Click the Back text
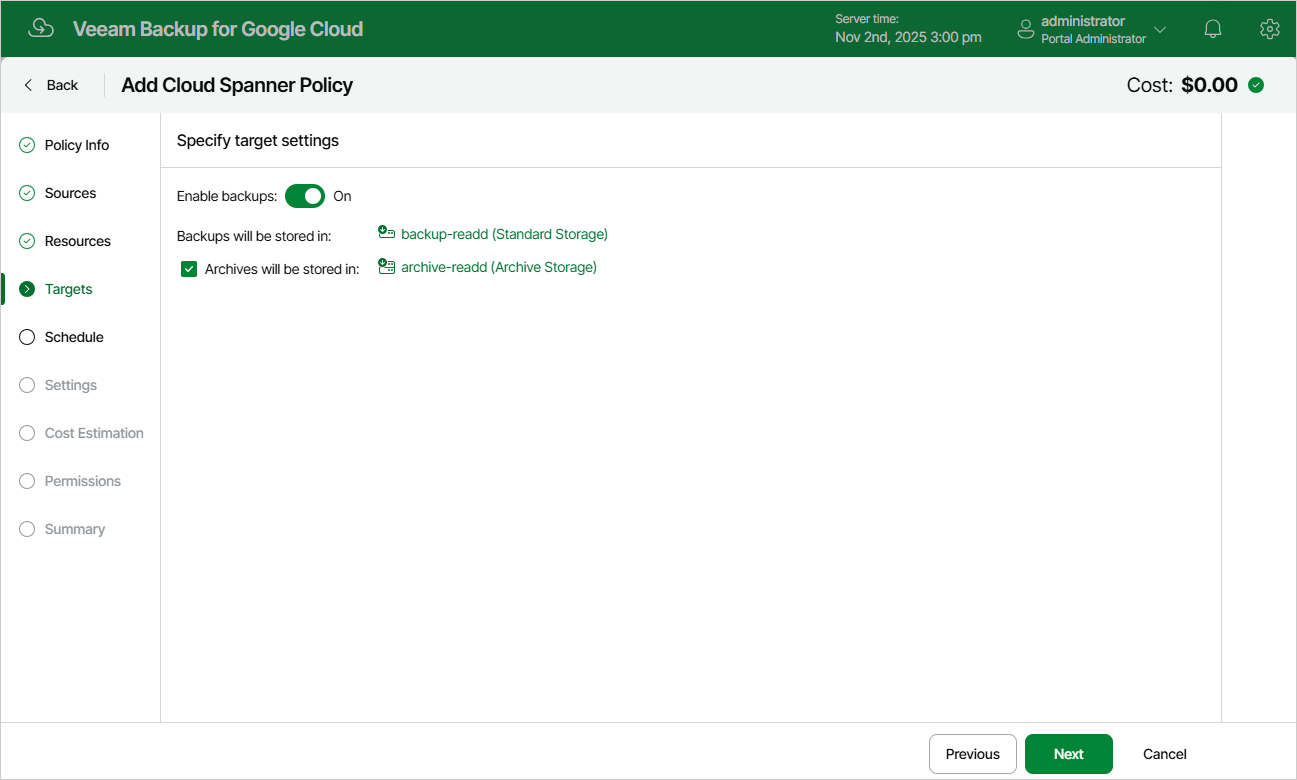 [62, 85]
